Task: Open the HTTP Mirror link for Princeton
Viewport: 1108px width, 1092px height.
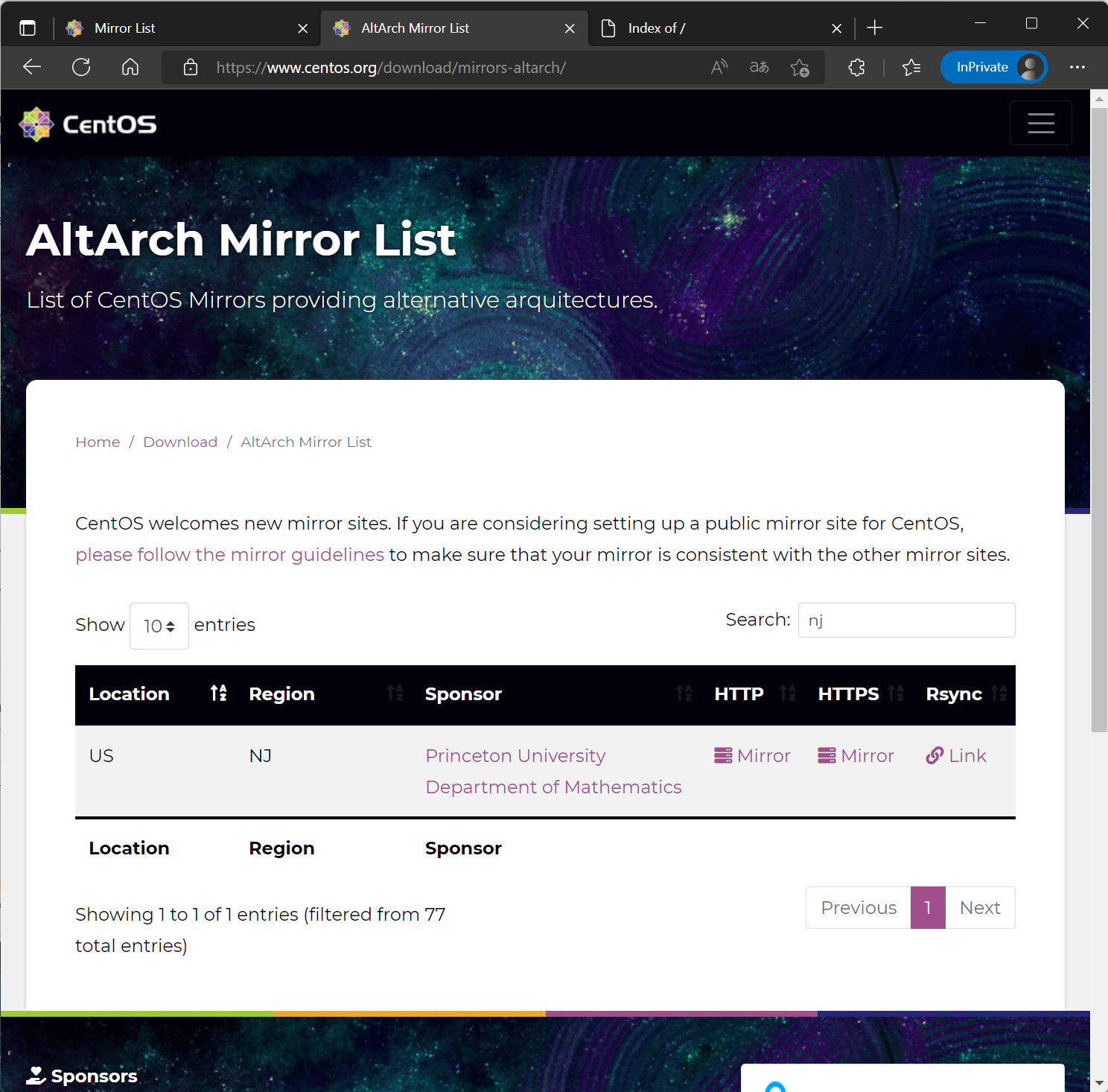Action: tap(752, 756)
